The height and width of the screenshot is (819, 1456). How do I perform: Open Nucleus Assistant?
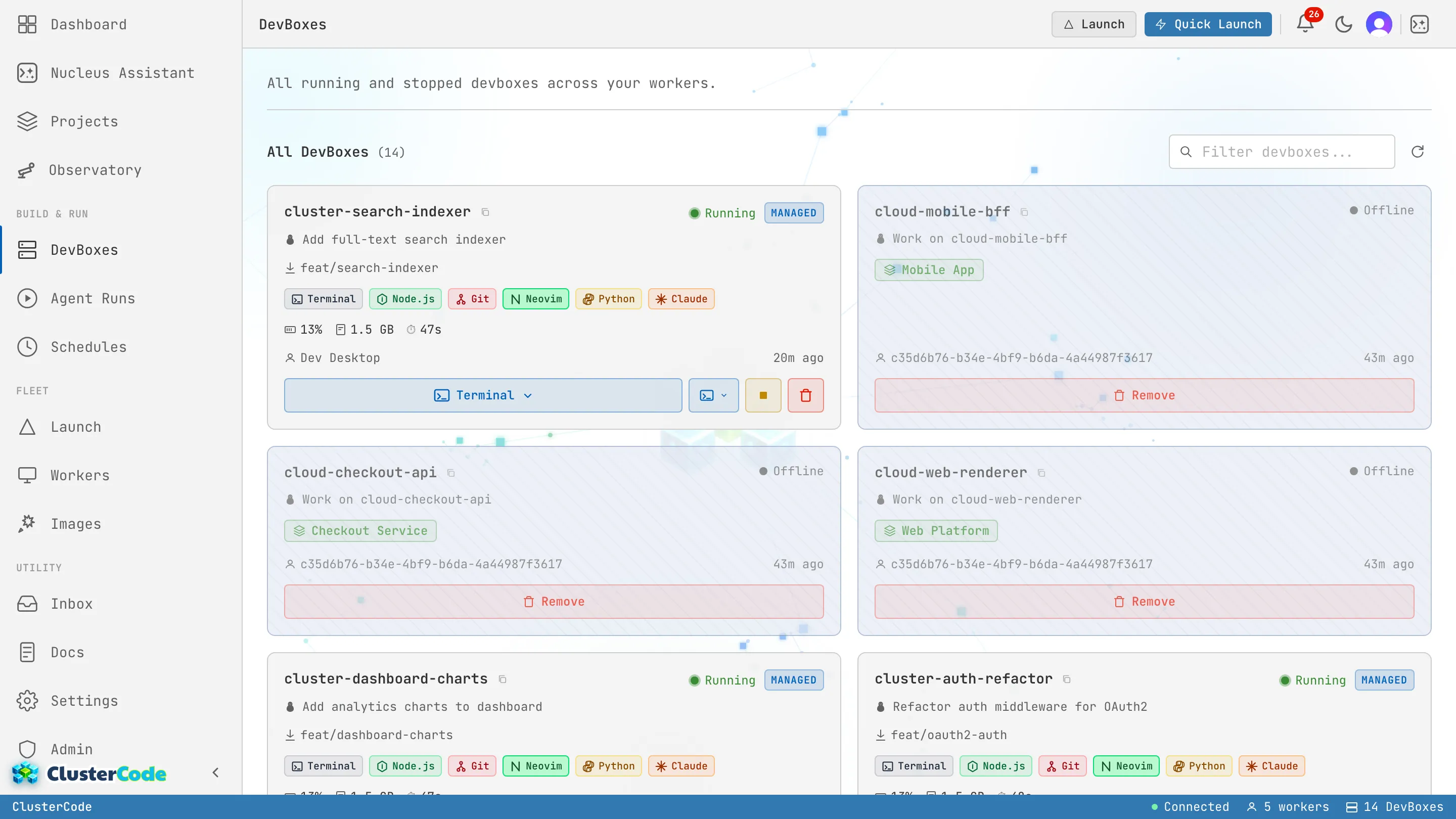click(x=121, y=73)
